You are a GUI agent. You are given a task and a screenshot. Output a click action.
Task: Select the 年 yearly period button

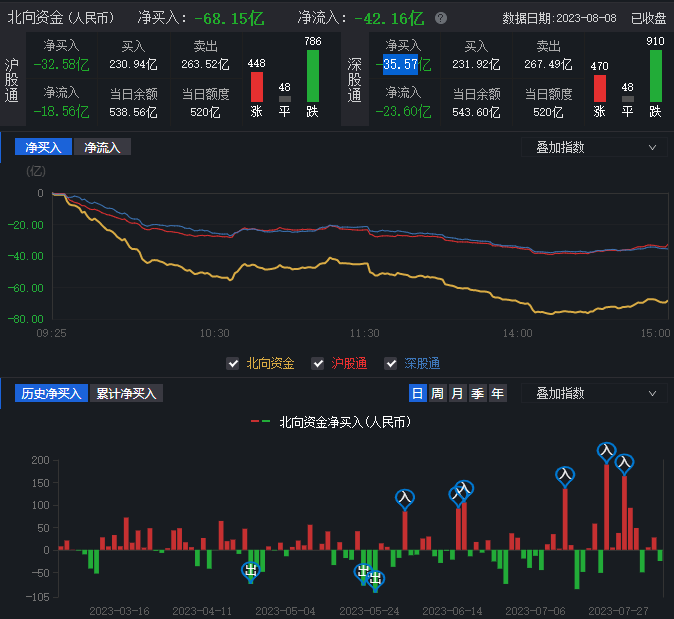coord(497,394)
